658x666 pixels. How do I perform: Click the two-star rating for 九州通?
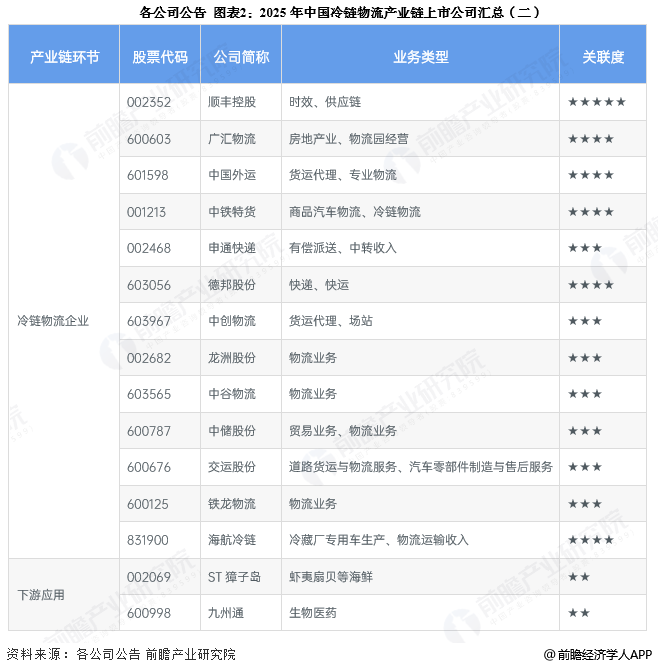click(x=579, y=613)
